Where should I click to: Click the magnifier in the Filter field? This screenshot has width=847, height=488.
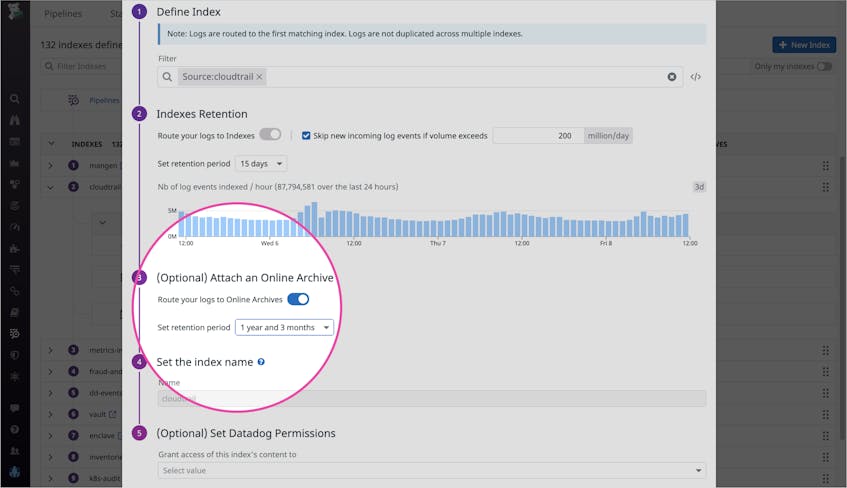coord(167,77)
